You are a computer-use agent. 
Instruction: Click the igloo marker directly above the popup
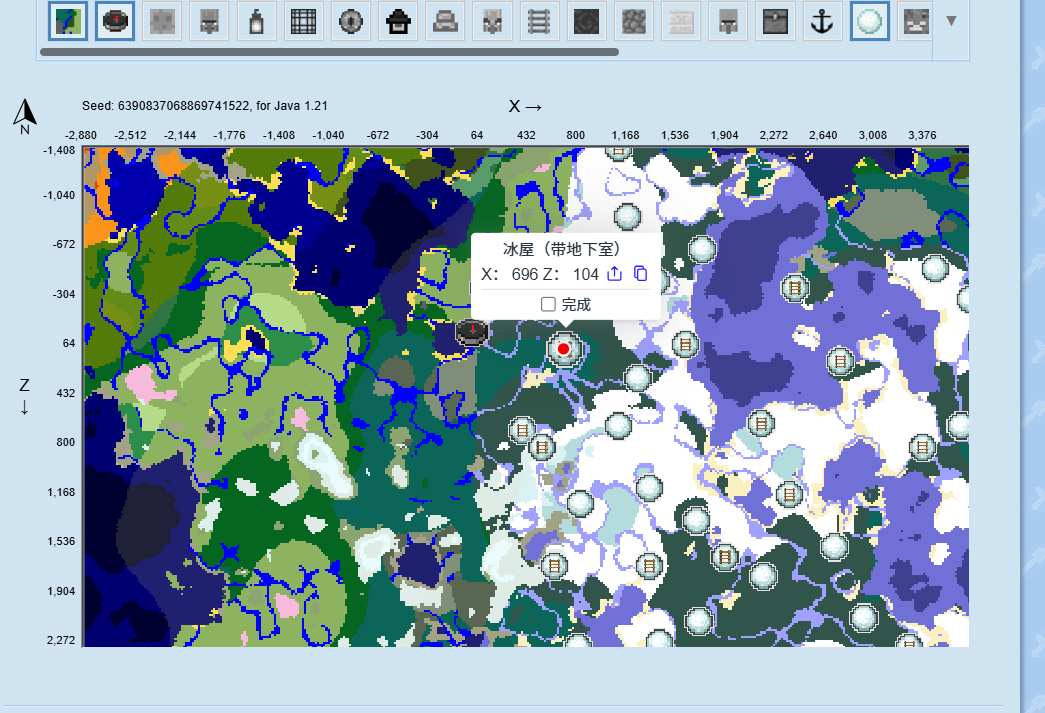point(627,217)
